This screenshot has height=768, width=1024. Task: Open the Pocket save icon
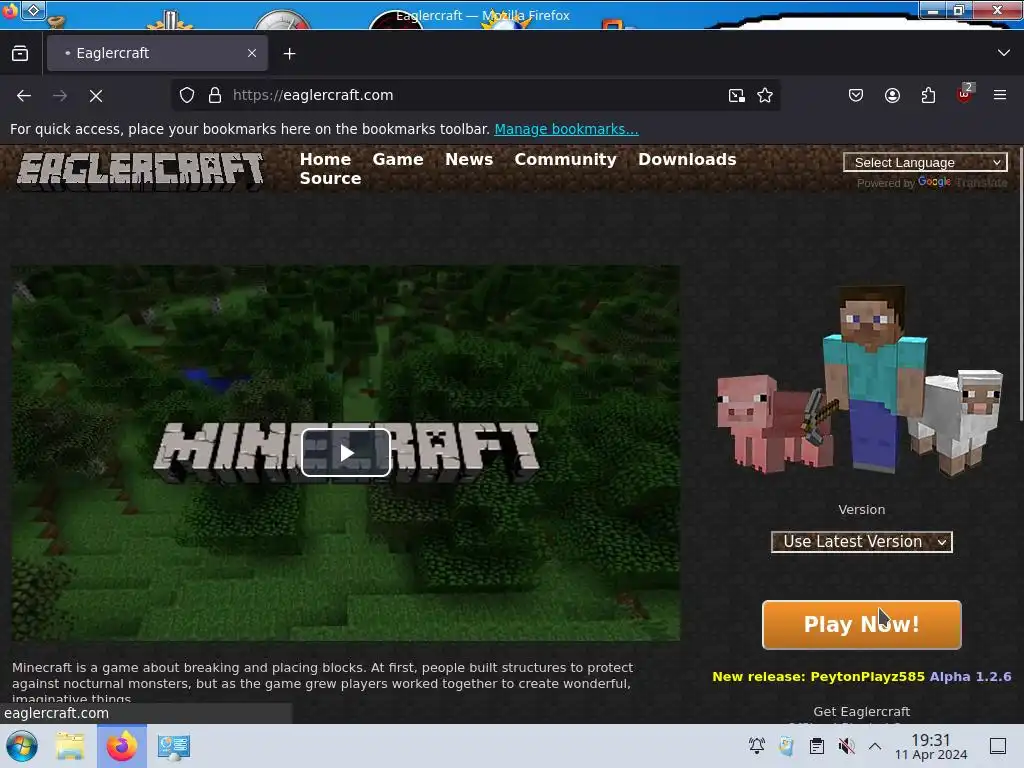856,95
